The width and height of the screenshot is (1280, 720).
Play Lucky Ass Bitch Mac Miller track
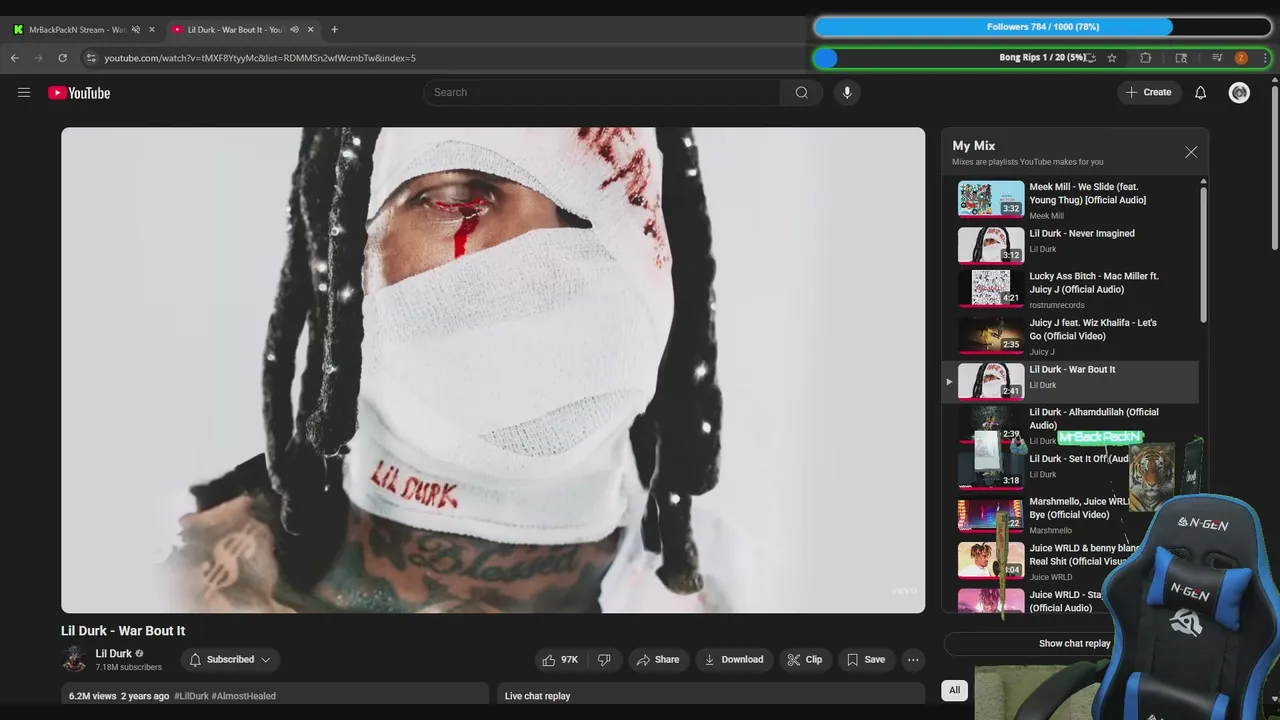pos(1071,289)
